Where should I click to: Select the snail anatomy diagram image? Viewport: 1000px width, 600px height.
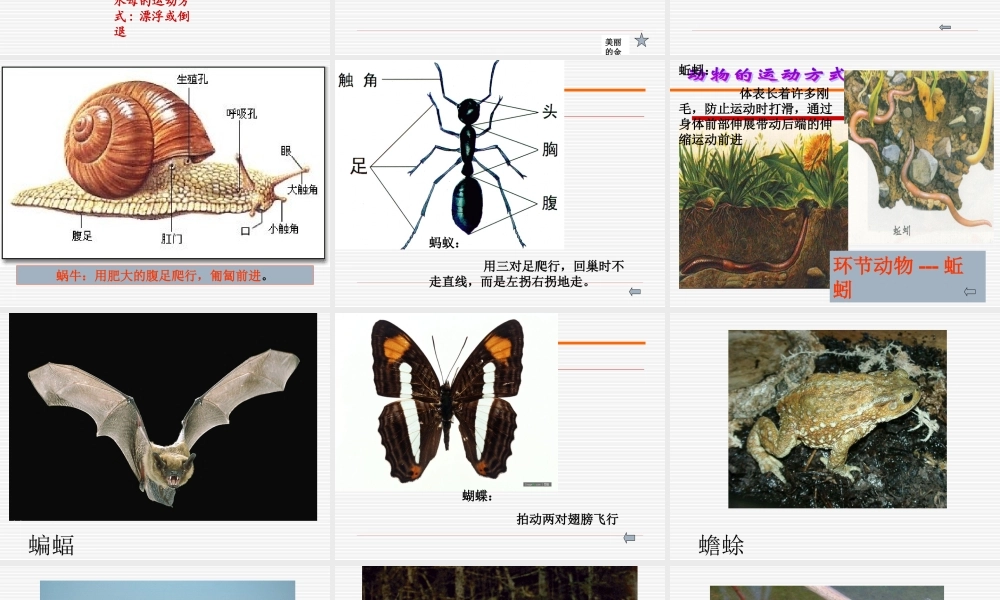click(164, 160)
